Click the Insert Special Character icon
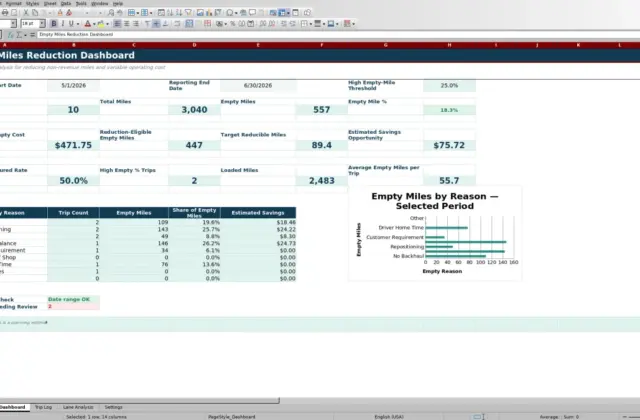640x420 pixels. click(x=230, y=13)
